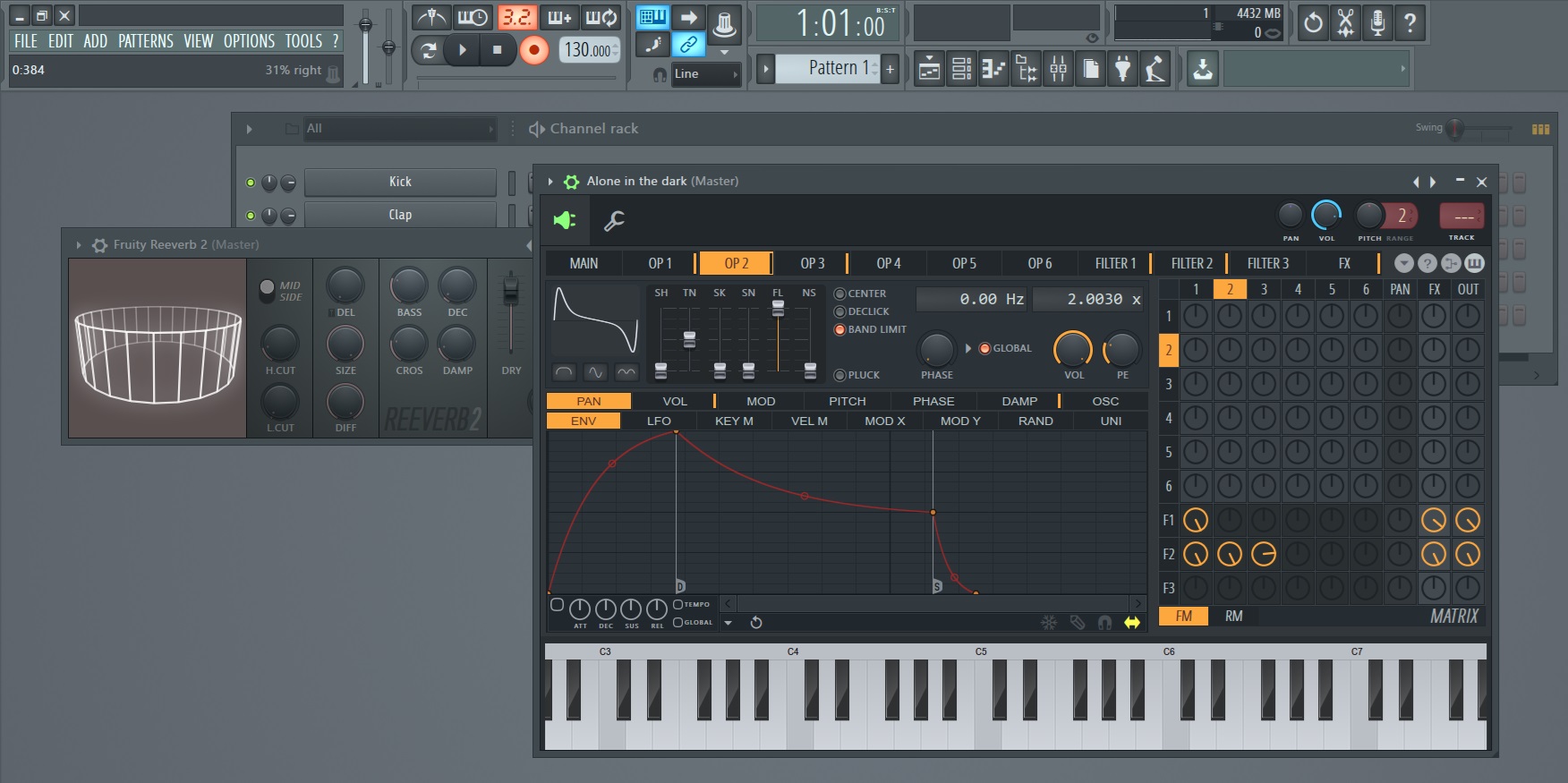Screen dimensions: 1568x783
Task: Click the TRACK button in Sytrus
Action: coord(1461,216)
